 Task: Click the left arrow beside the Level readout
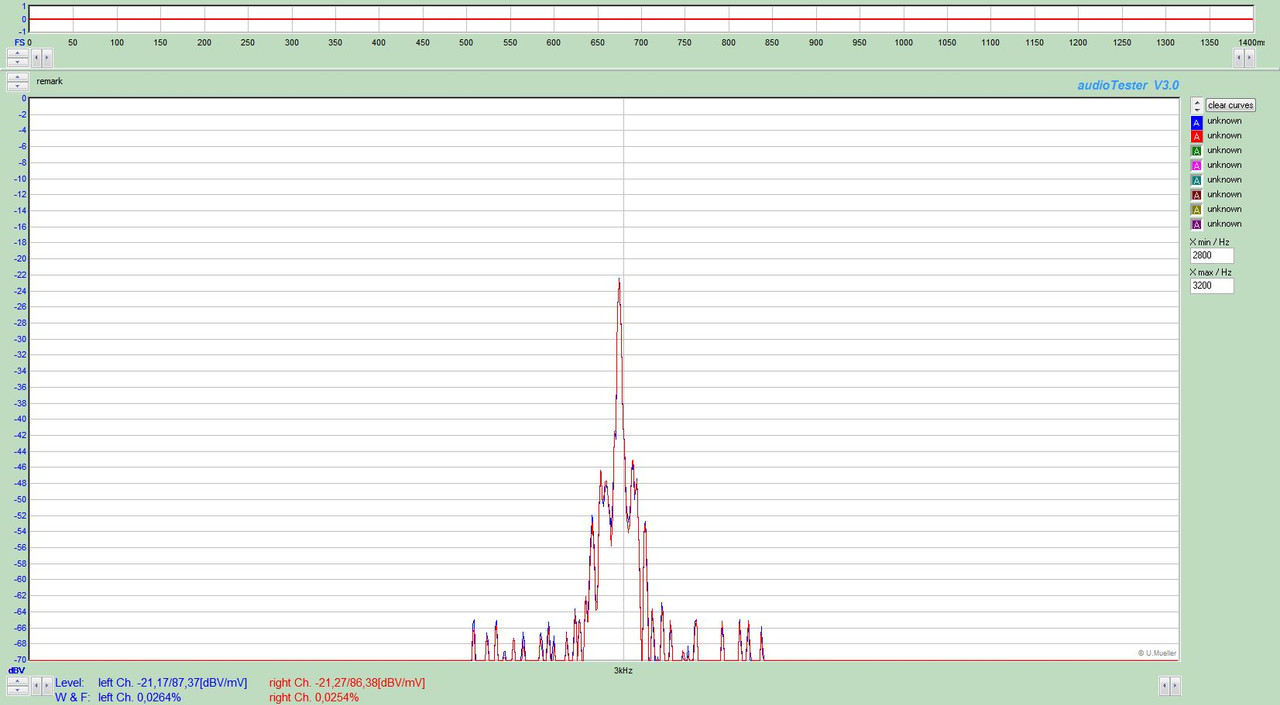tap(36, 686)
